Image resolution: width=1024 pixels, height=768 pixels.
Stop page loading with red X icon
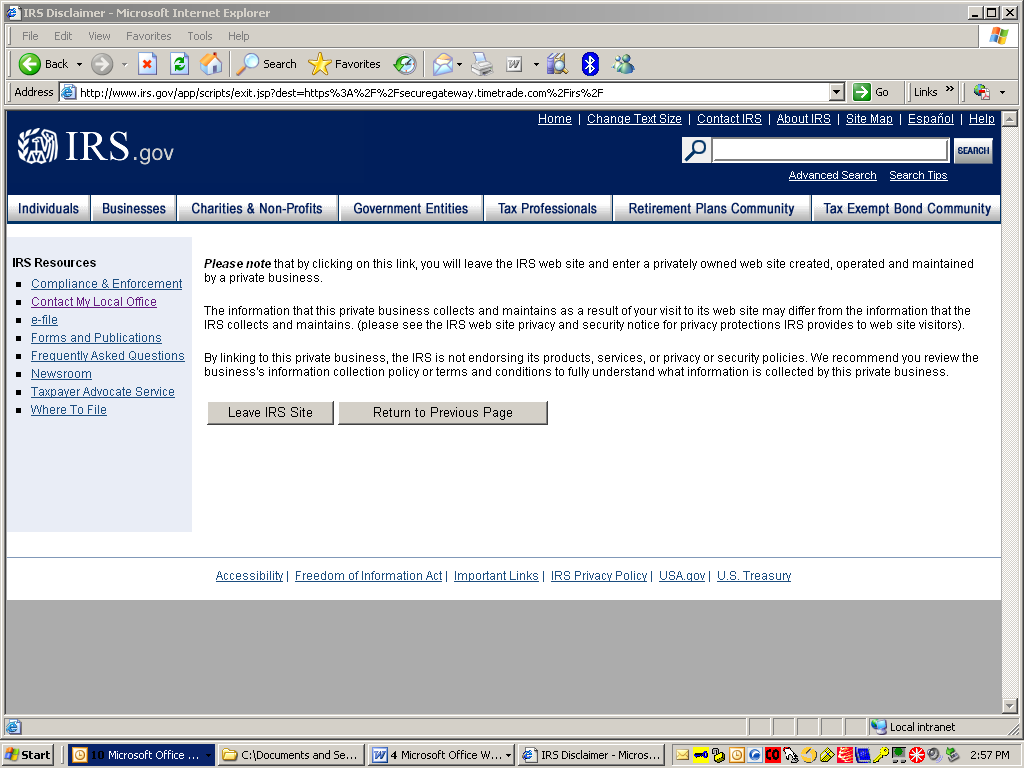point(147,64)
